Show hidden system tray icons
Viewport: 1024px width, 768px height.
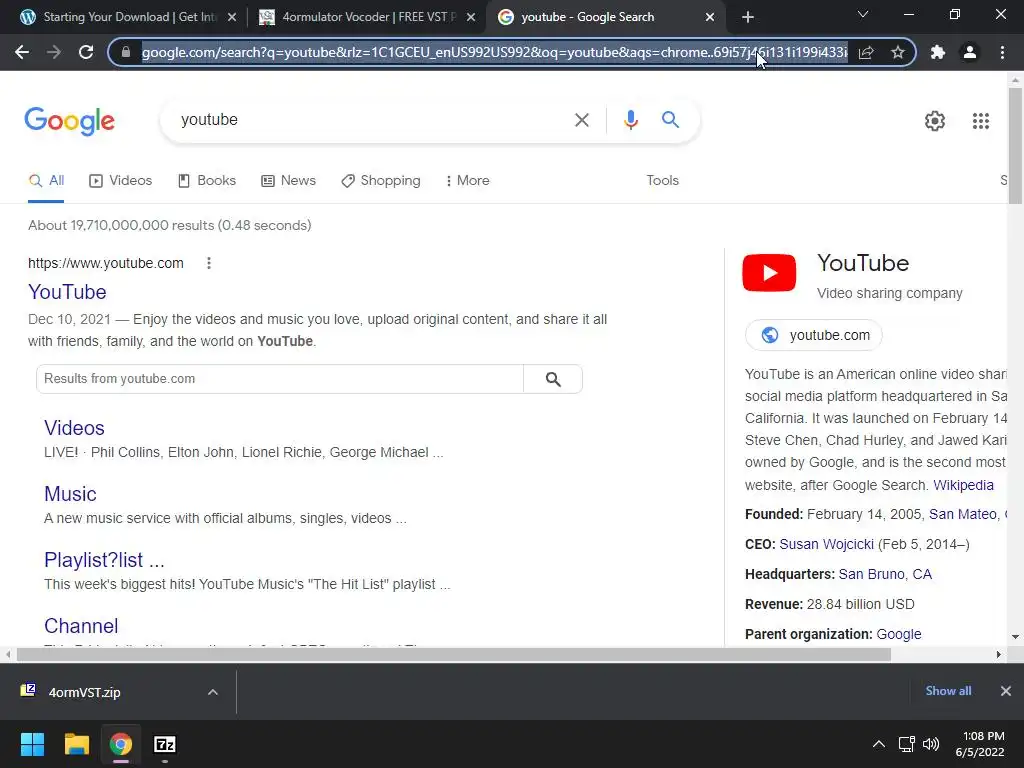click(x=879, y=744)
